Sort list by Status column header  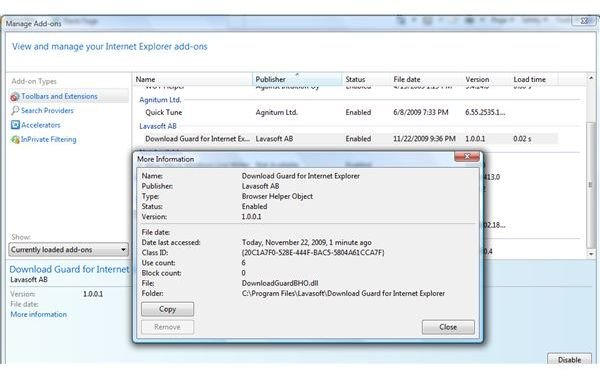(x=366, y=79)
